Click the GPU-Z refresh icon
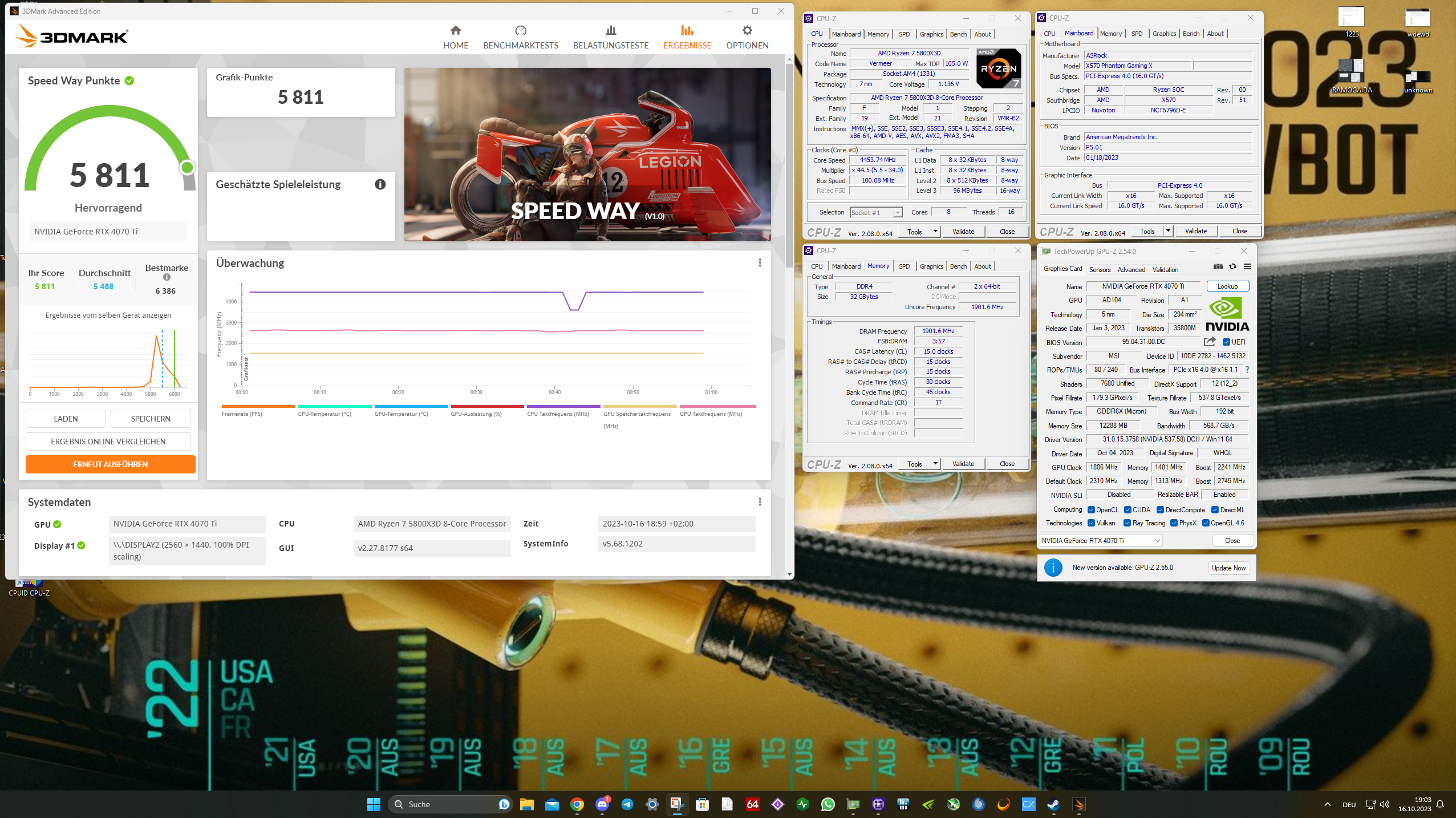Viewport: 1456px width, 818px height. 1232,267
